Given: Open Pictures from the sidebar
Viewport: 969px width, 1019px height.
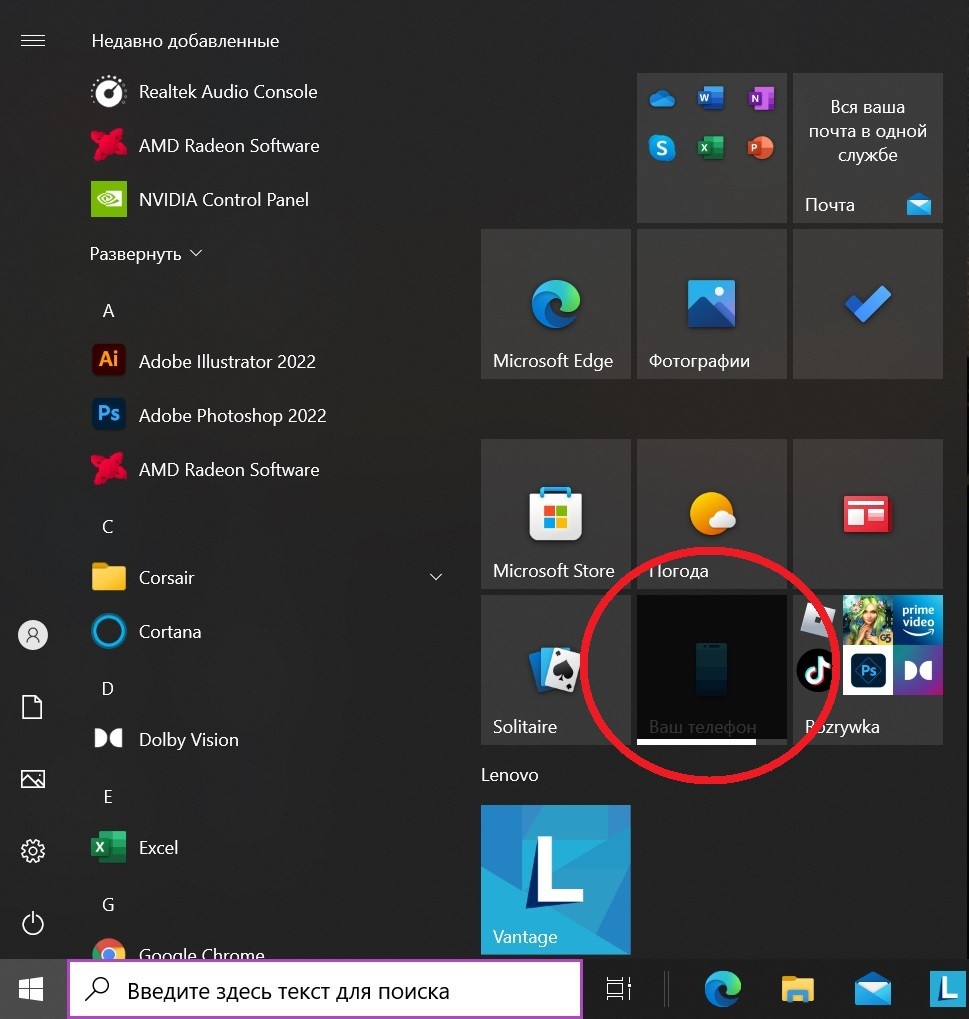Looking at the screenshot, I should click(33, 779).
